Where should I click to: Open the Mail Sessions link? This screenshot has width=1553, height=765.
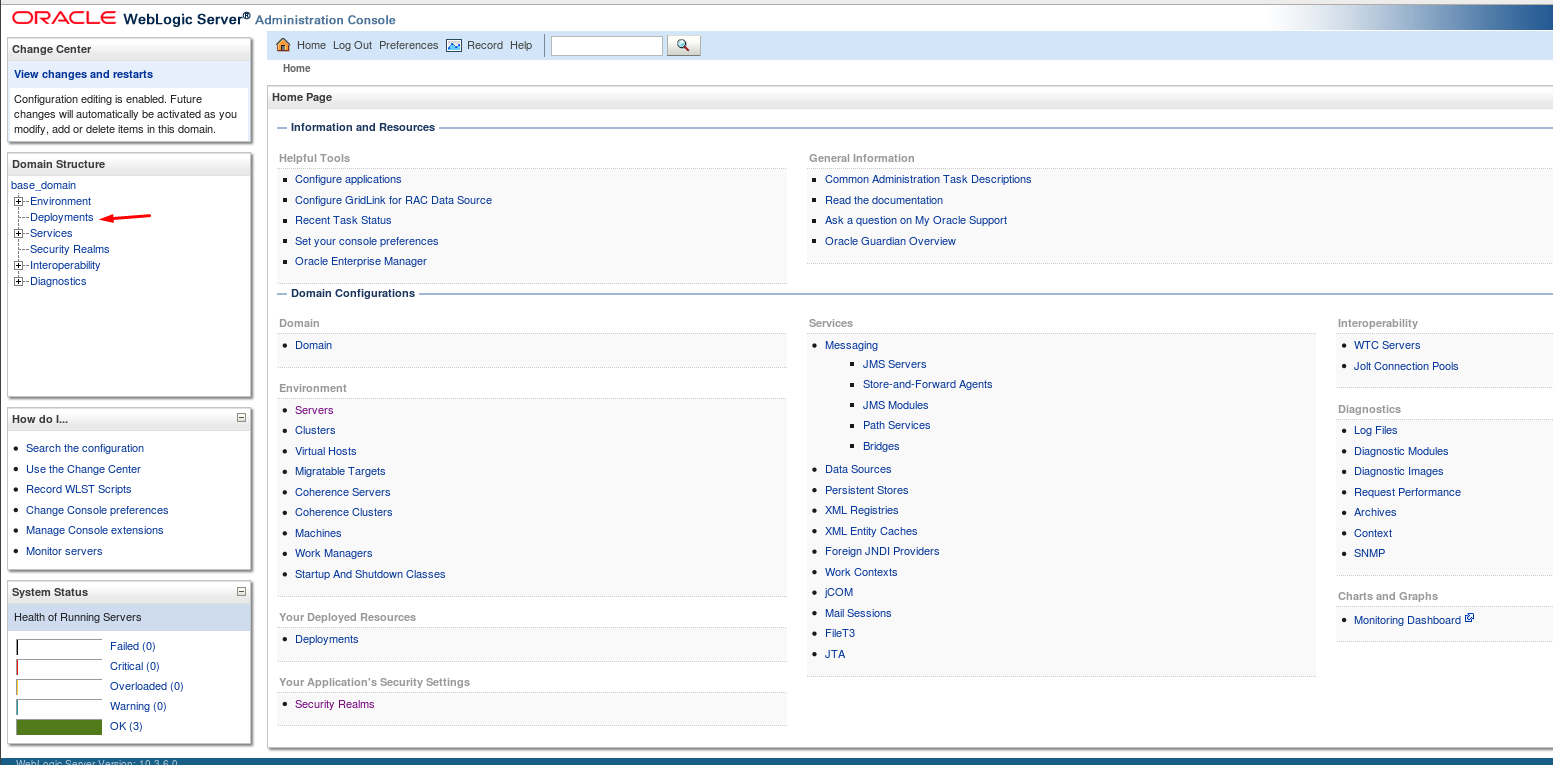click(x=858, y=613)
